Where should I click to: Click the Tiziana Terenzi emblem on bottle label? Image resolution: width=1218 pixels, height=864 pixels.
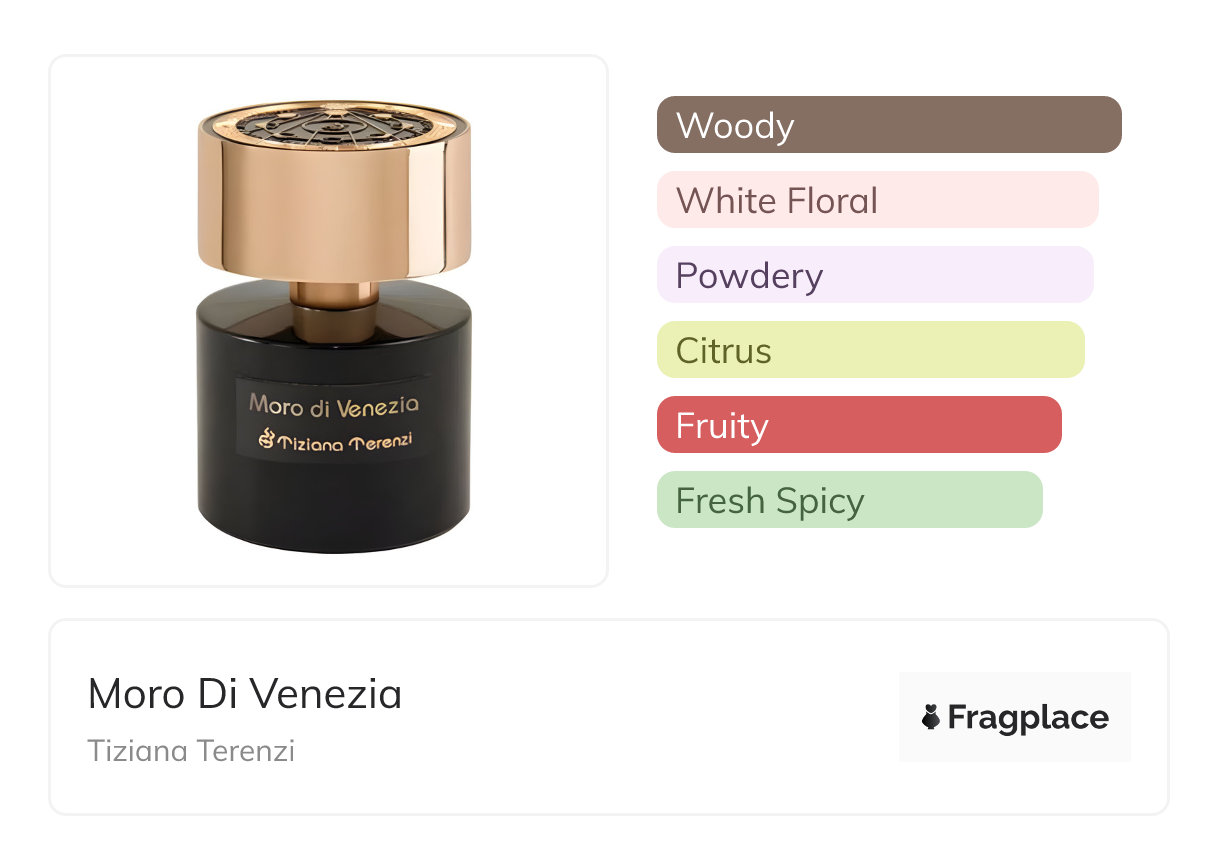pyautogui.click(x=266, y=439)
